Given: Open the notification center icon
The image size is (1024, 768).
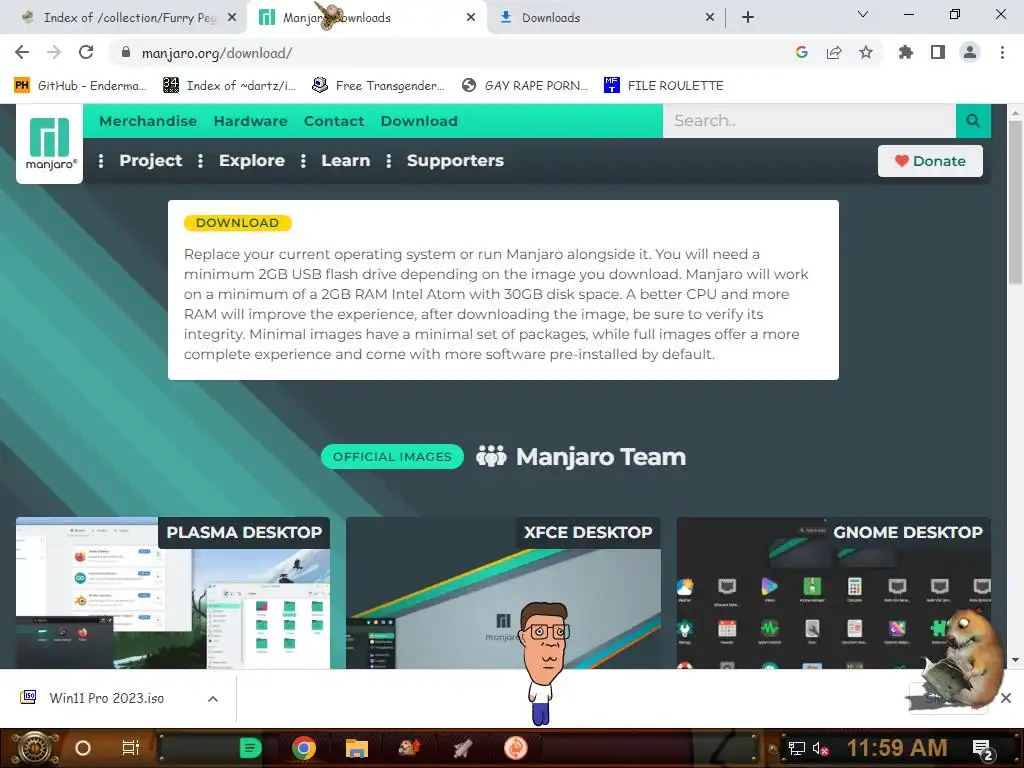Looking at the screenshot, I should tap(983, 749).
